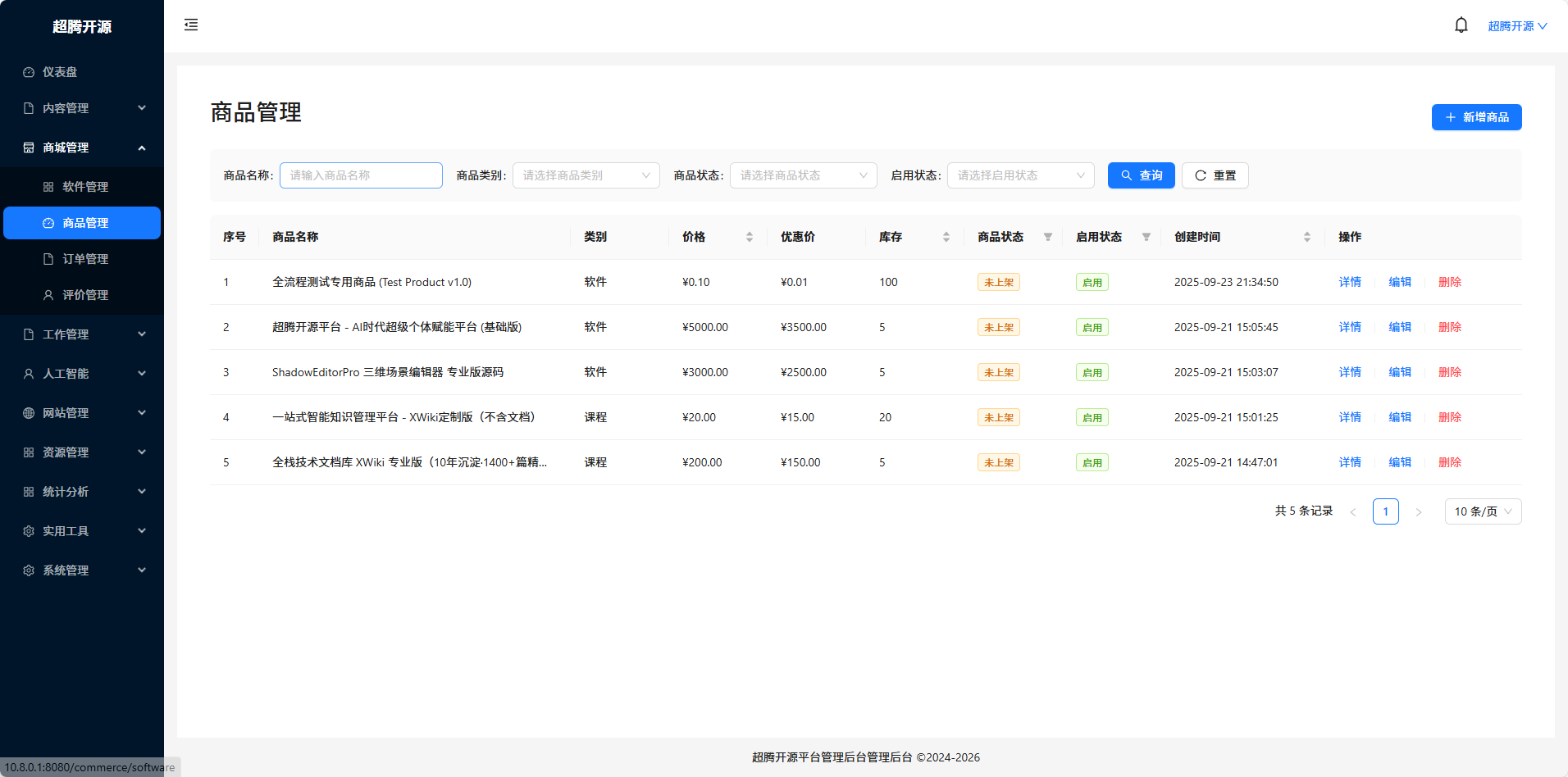1568x777 pixels.
Task: Open the 启用状态 dropdown
Action: (1019, 175)
